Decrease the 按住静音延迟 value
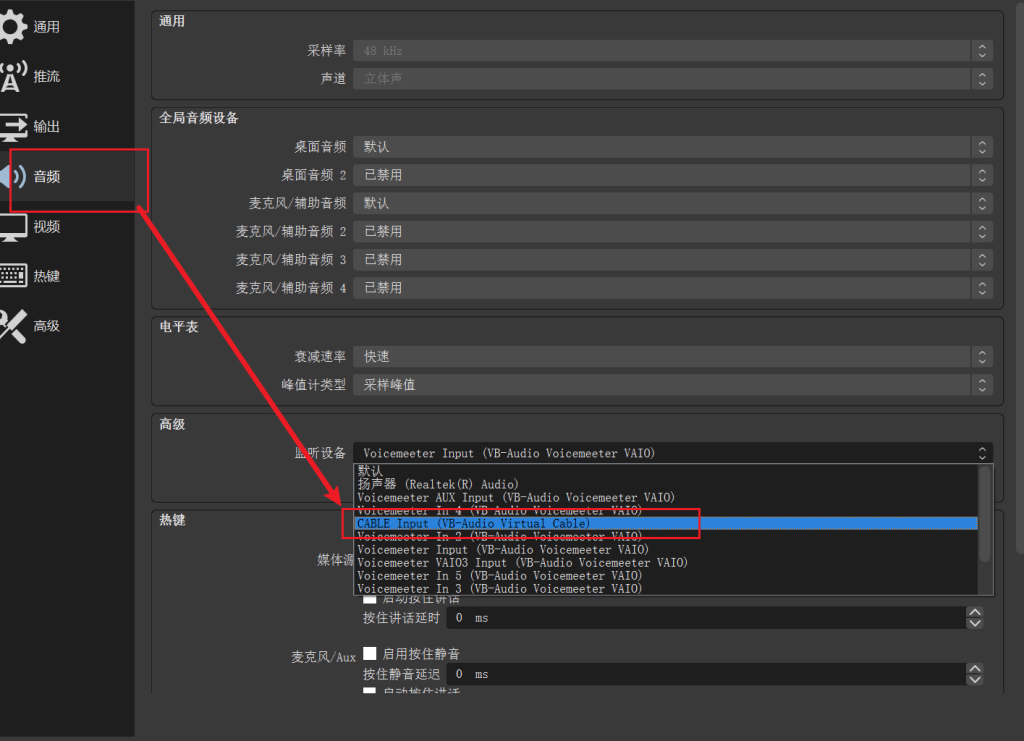 pyautogui.click(x=974, y=680)
